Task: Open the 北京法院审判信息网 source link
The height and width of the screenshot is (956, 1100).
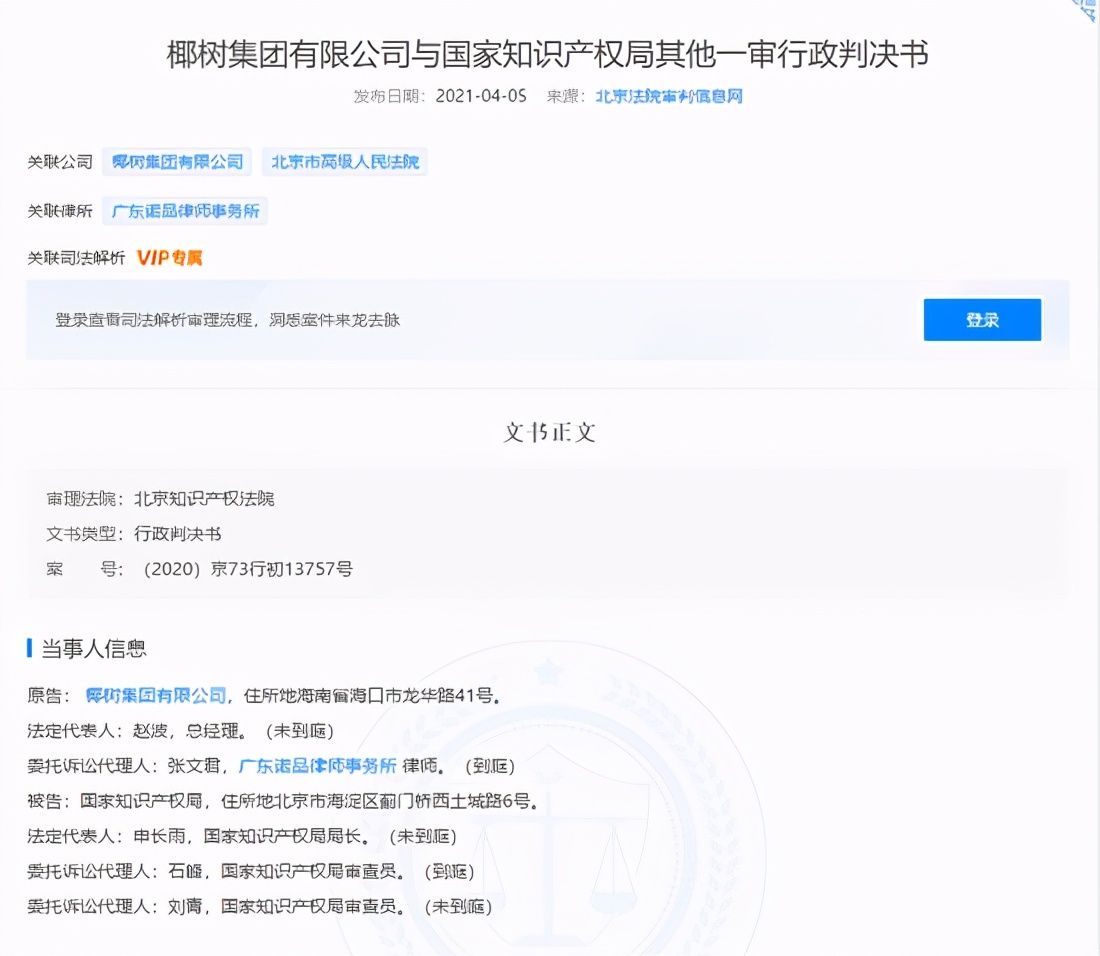Action: pyautogui.click(x=669, y=97)
